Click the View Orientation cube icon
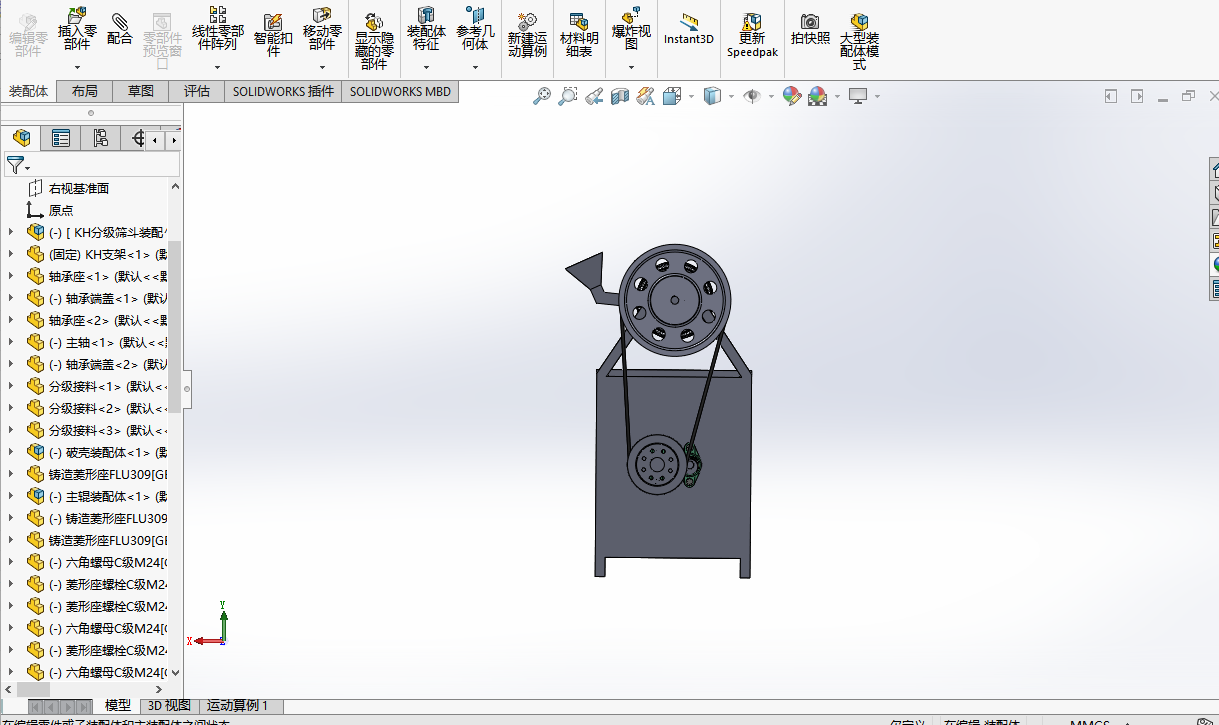 (672, 96)
